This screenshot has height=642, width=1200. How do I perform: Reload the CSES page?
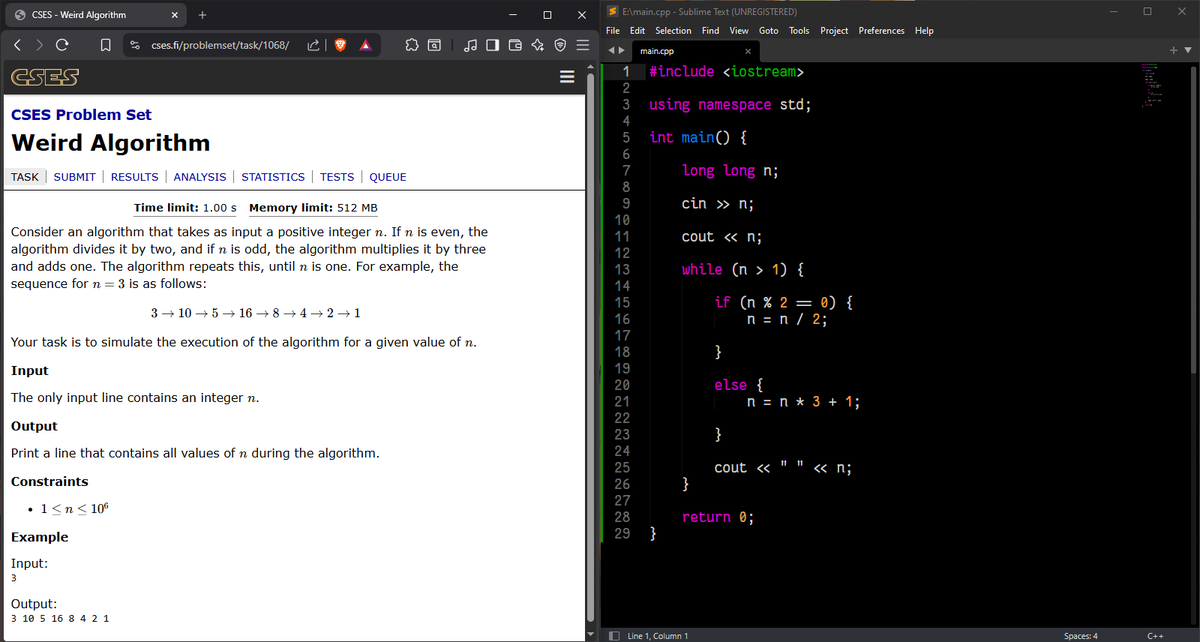click(x=62, y=45)
